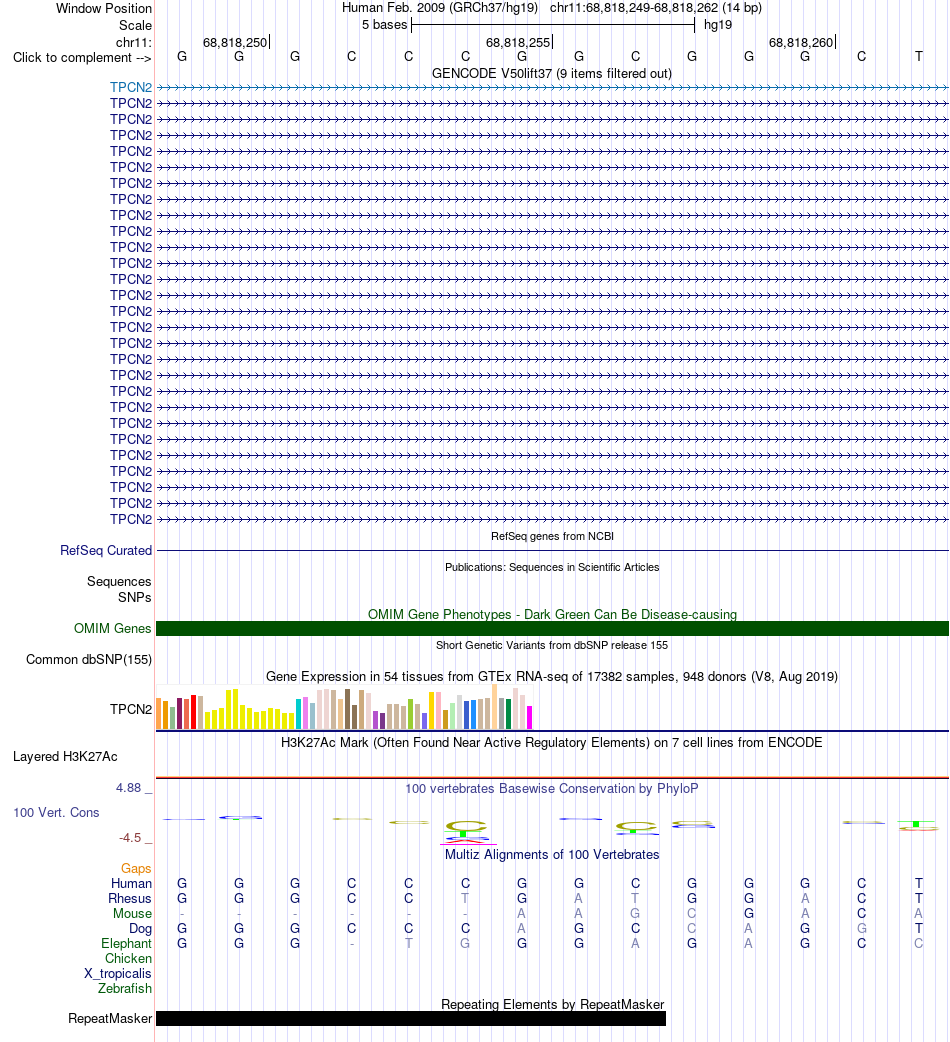
Task: Click ruler position label 68,818,255
Action: pyautogui.click(x=518, y=43)
